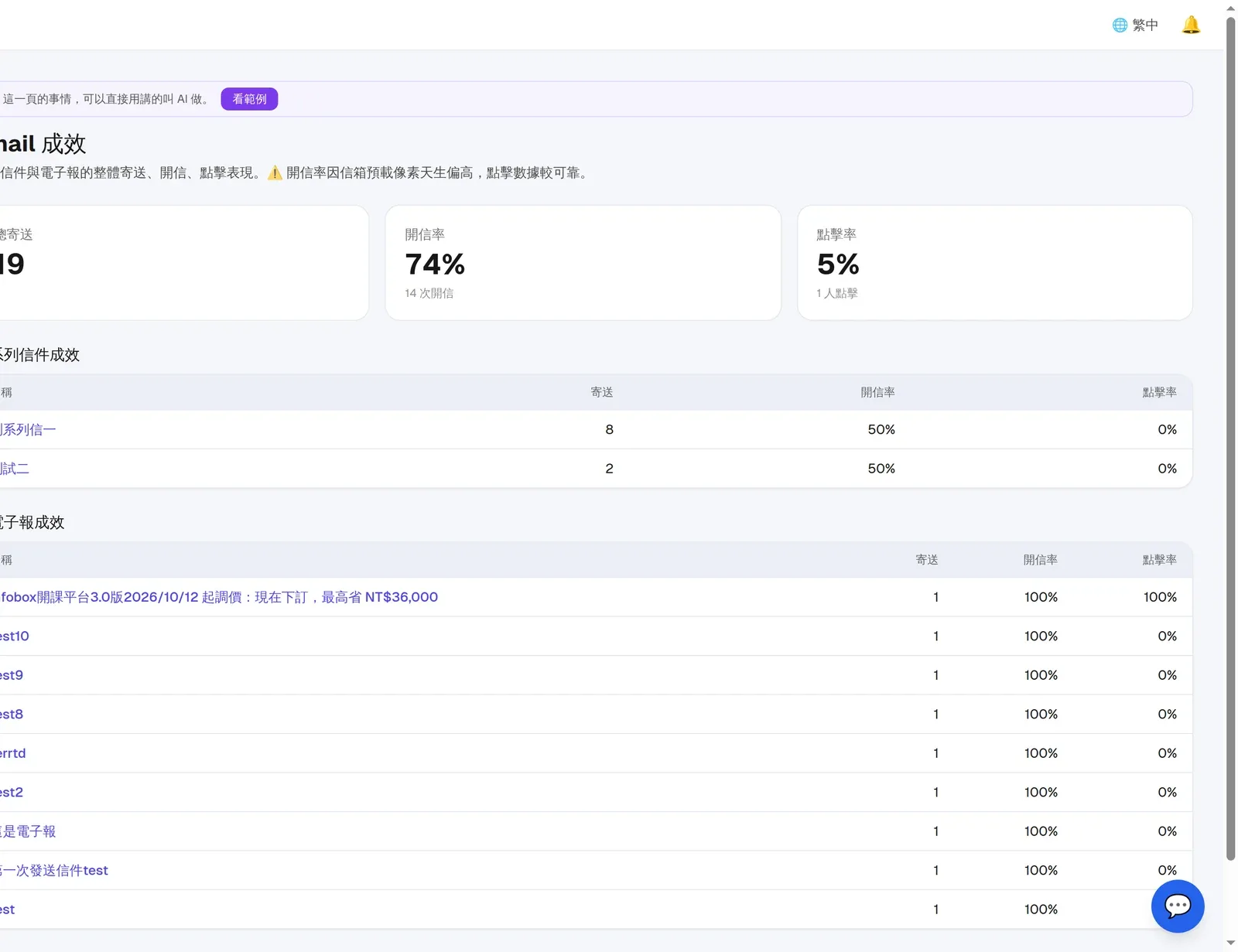Open the 系列信一 sequence link

click(x=28, y=429)
